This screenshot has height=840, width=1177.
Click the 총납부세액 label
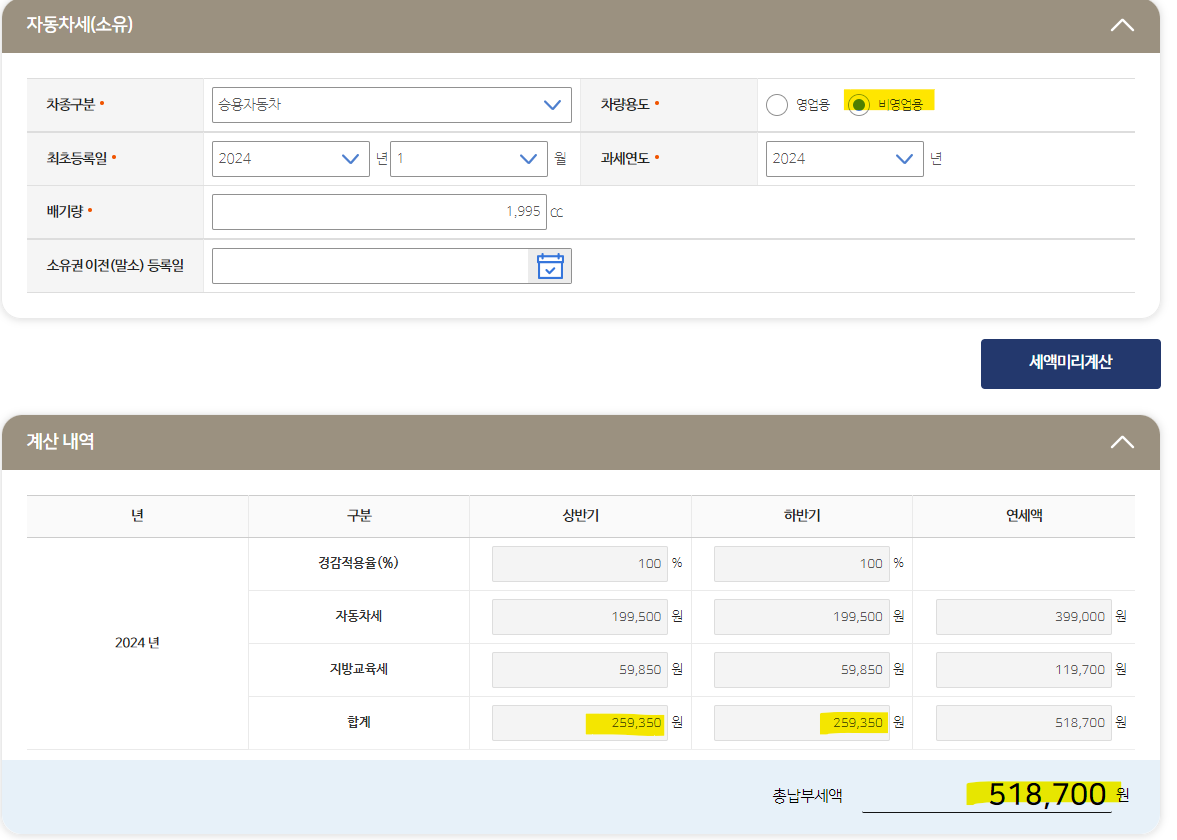pyautogui.click(x=807, y=796)
